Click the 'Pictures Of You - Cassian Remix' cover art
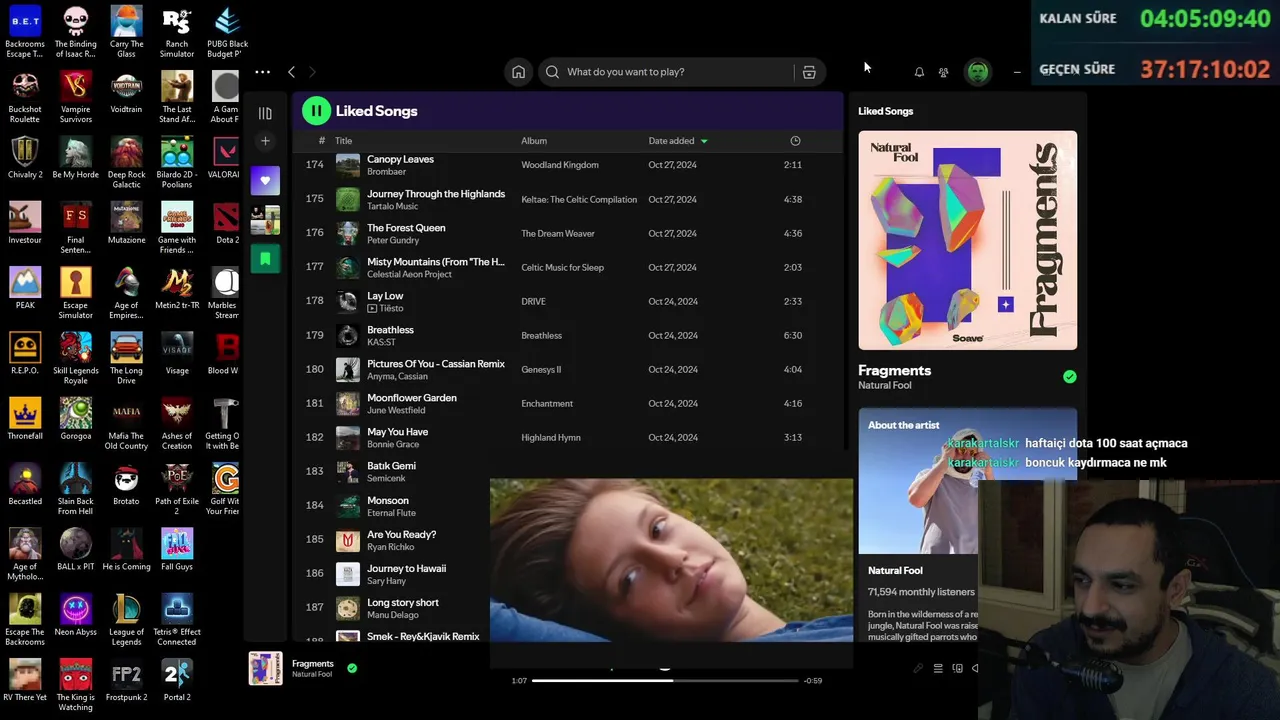The height and width of the screenshot is (720, 1280). pyautogui.click(x=347, y=370)
